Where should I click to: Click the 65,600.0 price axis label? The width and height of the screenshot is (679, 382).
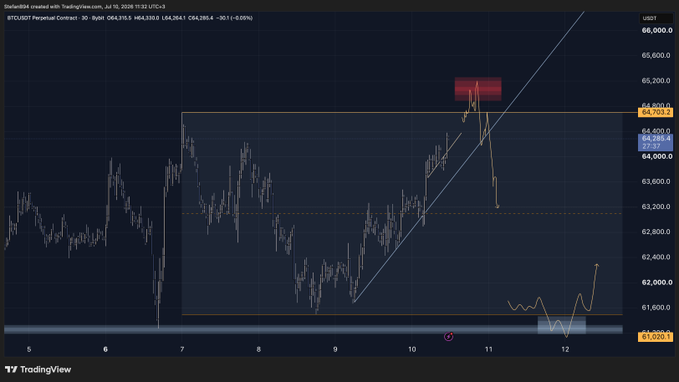tap(657, 55)
